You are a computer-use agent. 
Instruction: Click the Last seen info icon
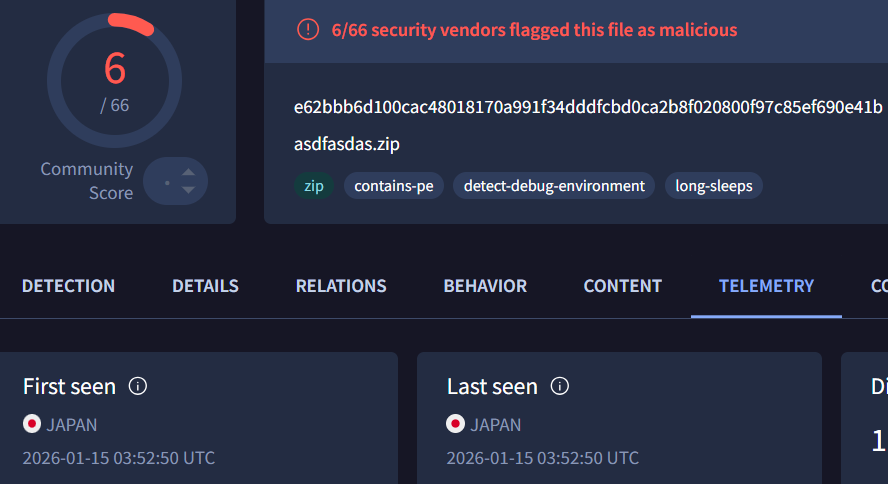click(x=560, y=386)
